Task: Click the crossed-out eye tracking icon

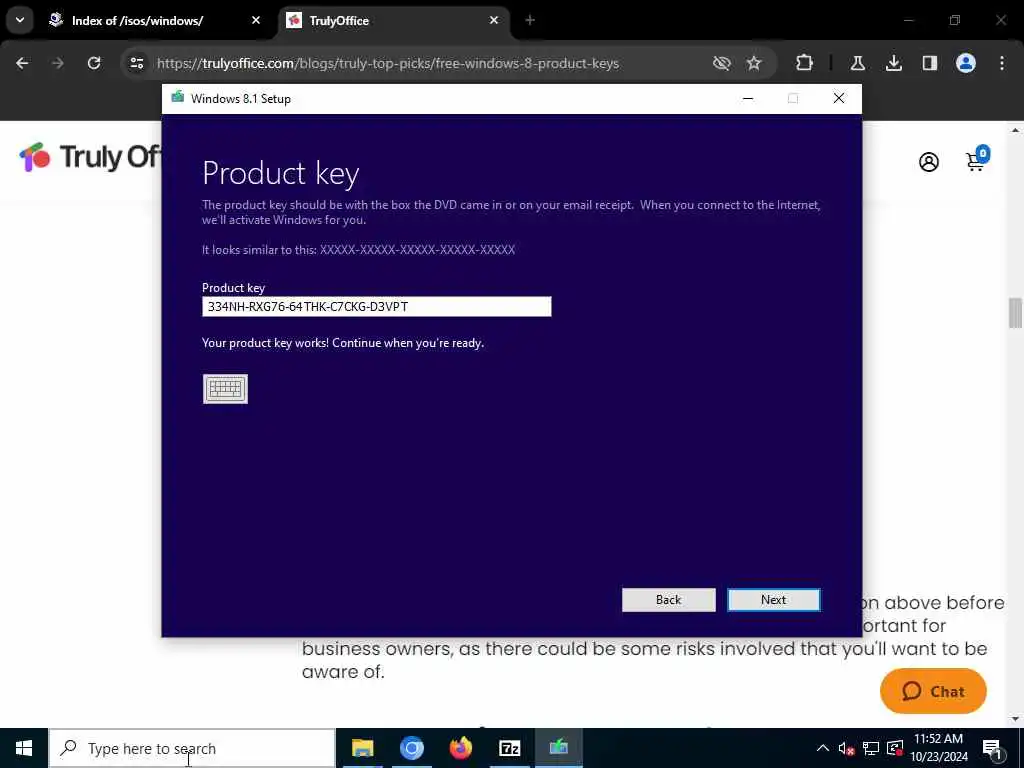Action: click(722, 63)
